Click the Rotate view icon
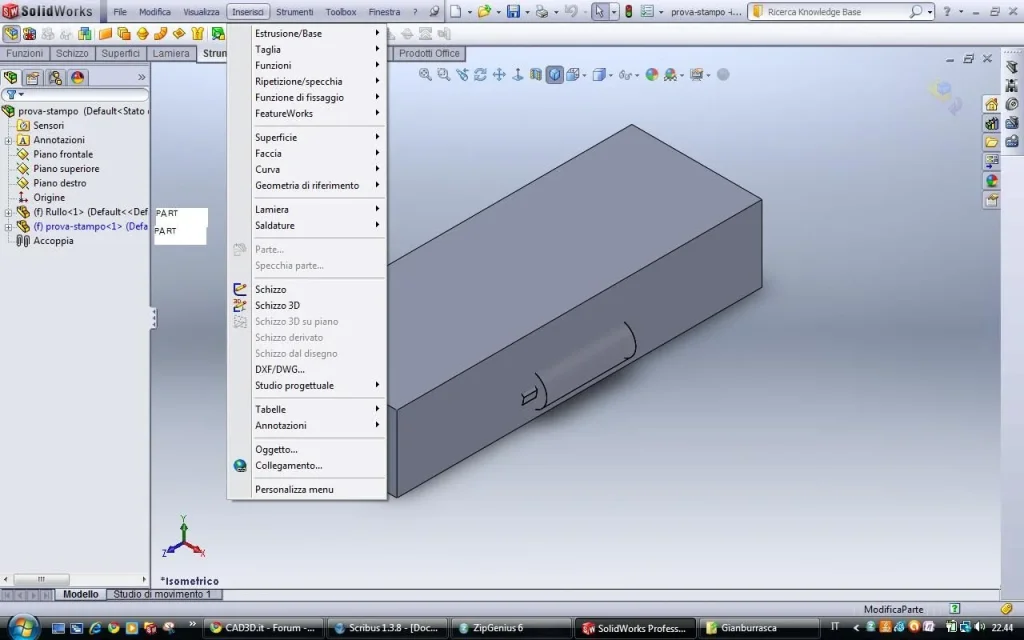Image resolution: width=1024 pixels, height=640 pixels. [480, 74]
